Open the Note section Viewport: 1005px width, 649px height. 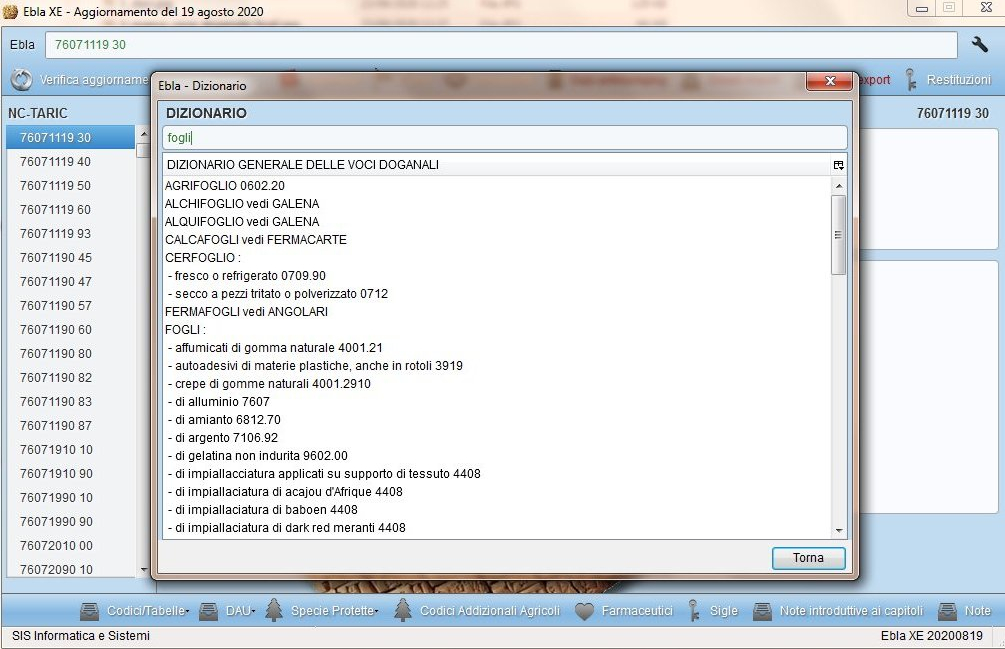[x=977, y=611]
